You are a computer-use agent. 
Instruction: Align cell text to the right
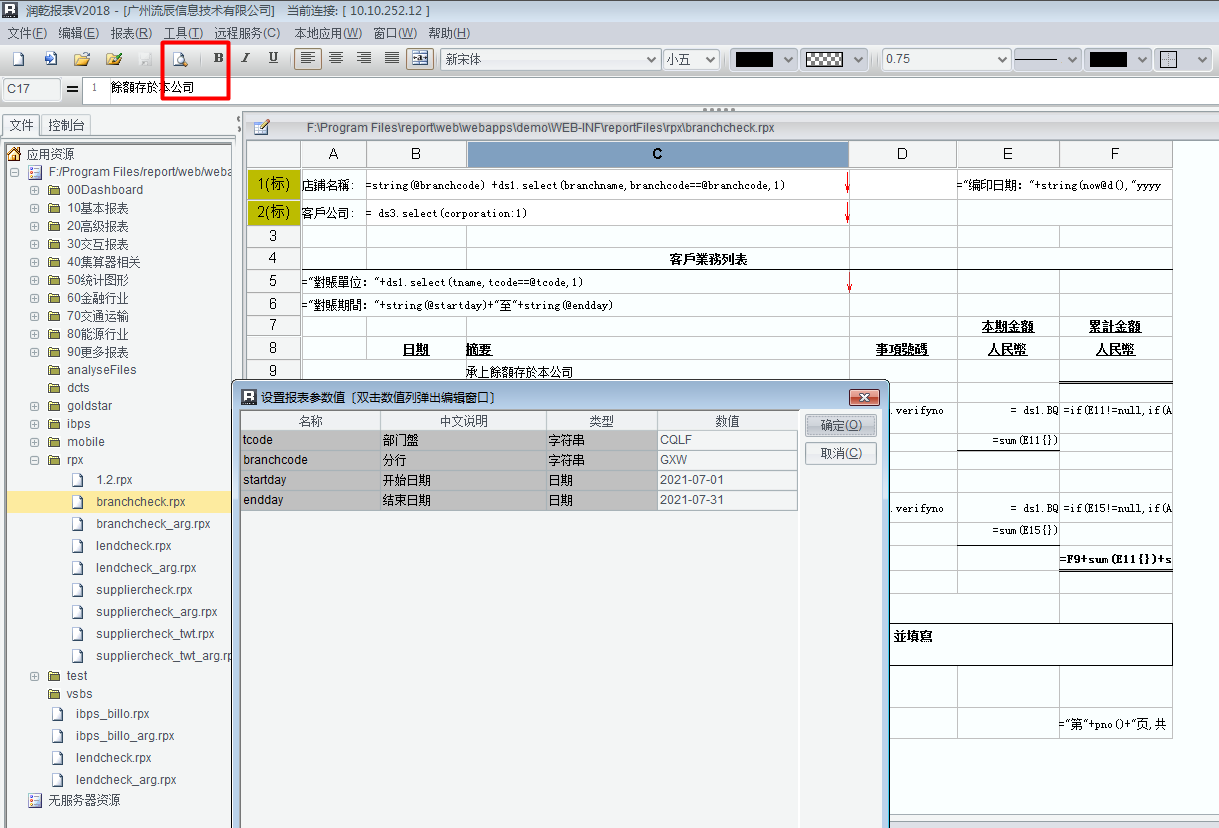364,58
